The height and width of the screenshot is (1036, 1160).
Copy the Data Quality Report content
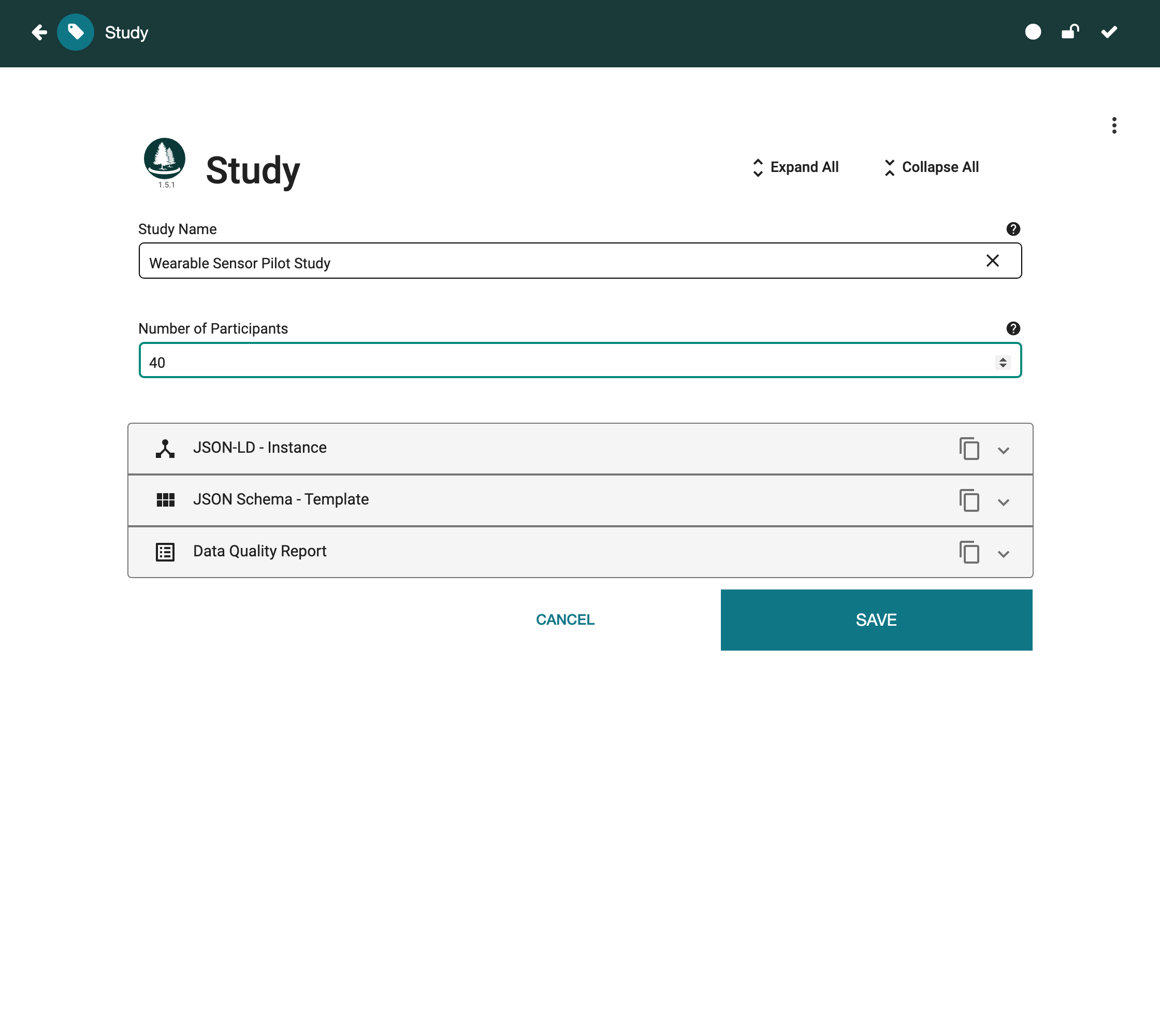tap(969, 552)
